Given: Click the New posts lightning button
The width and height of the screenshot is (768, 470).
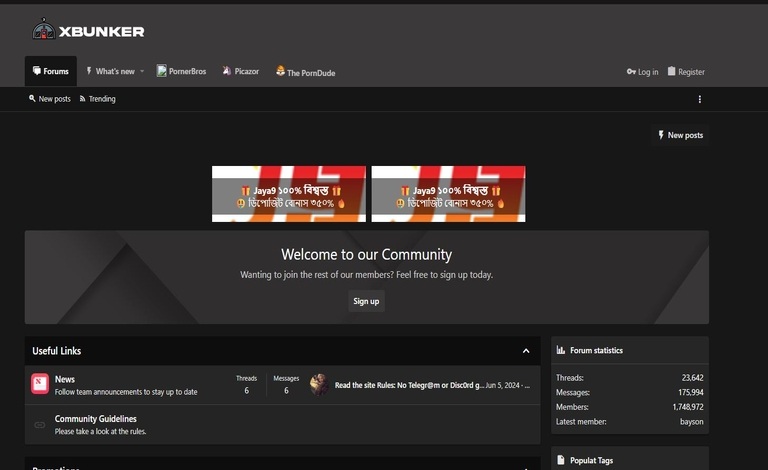Looking at the screenshot, I should click(x=680, y=135).
